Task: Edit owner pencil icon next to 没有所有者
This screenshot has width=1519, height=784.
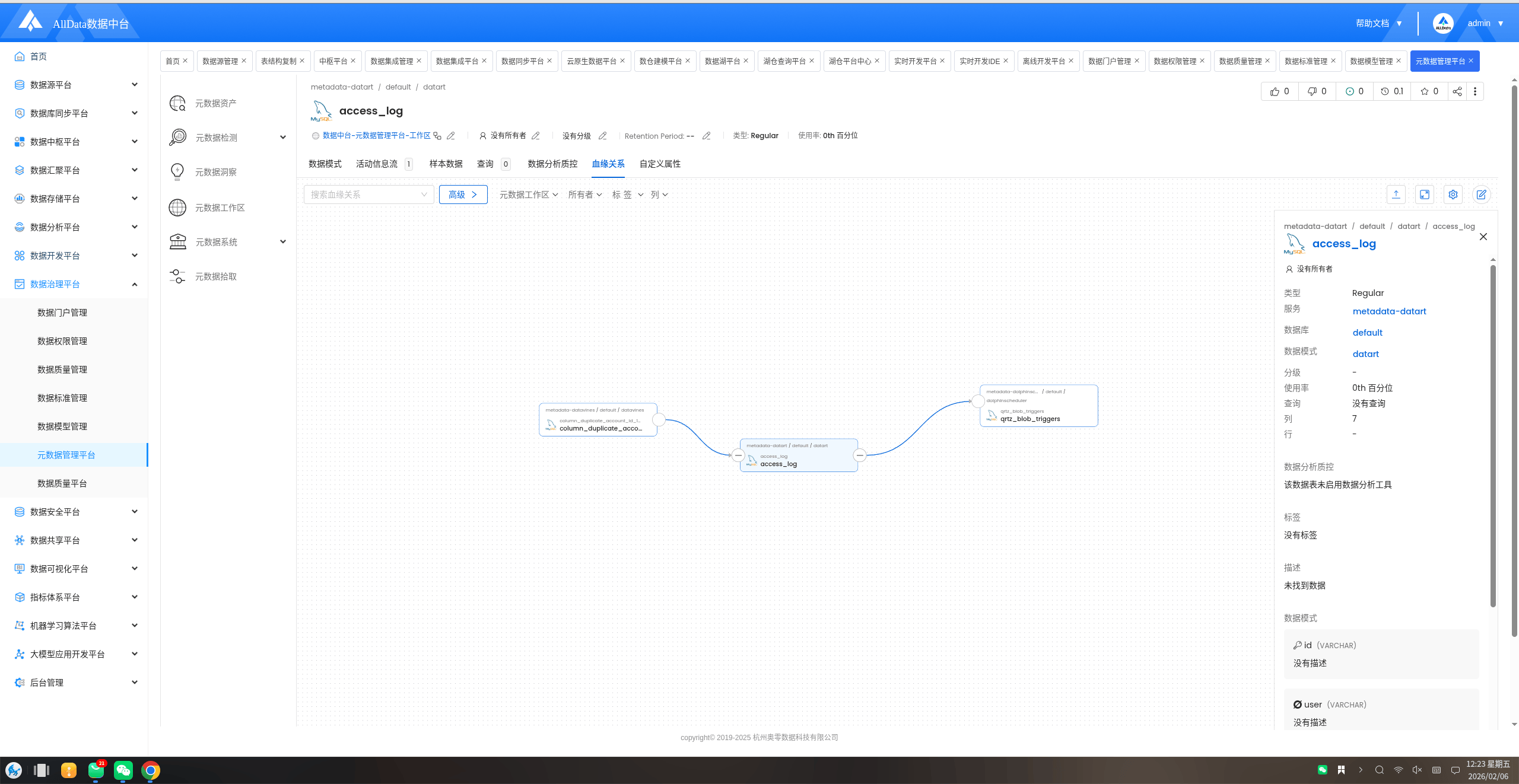Action: (x=536, y=136)
